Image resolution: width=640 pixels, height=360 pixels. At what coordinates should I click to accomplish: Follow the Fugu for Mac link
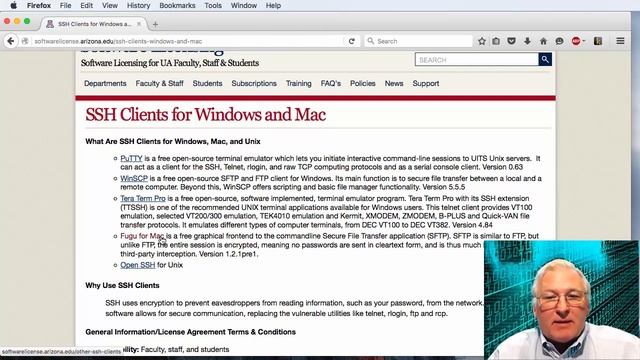click(142, 236)
